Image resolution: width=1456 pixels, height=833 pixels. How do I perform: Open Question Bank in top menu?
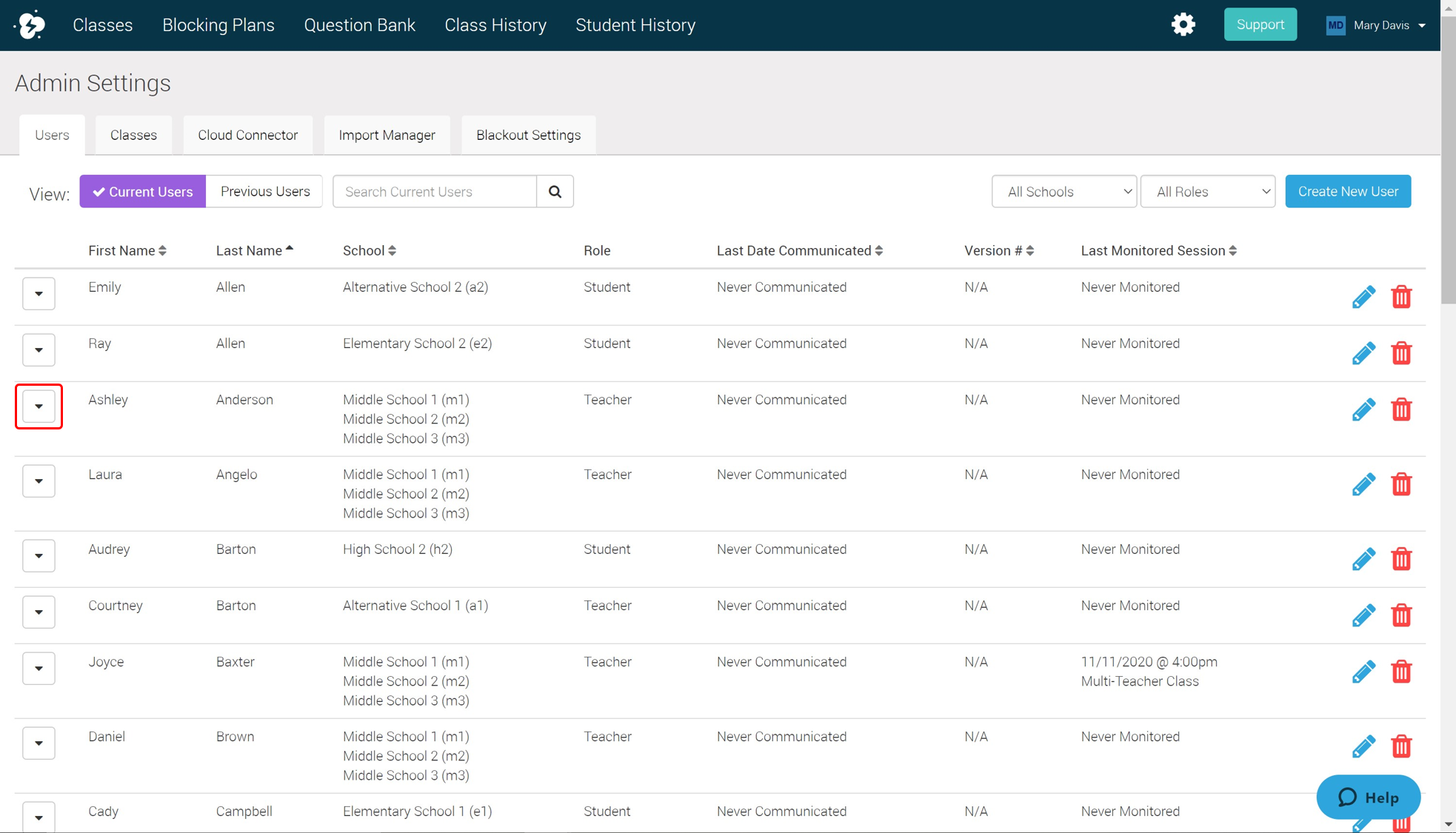coord(359,25)
